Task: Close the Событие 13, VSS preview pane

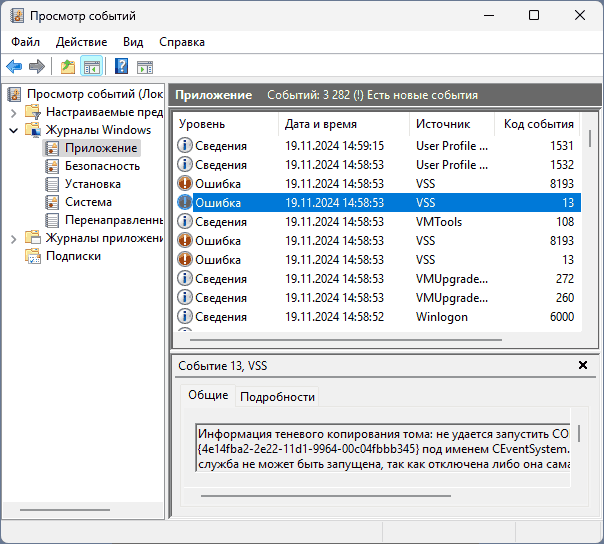Action: [x=583, y=365]
